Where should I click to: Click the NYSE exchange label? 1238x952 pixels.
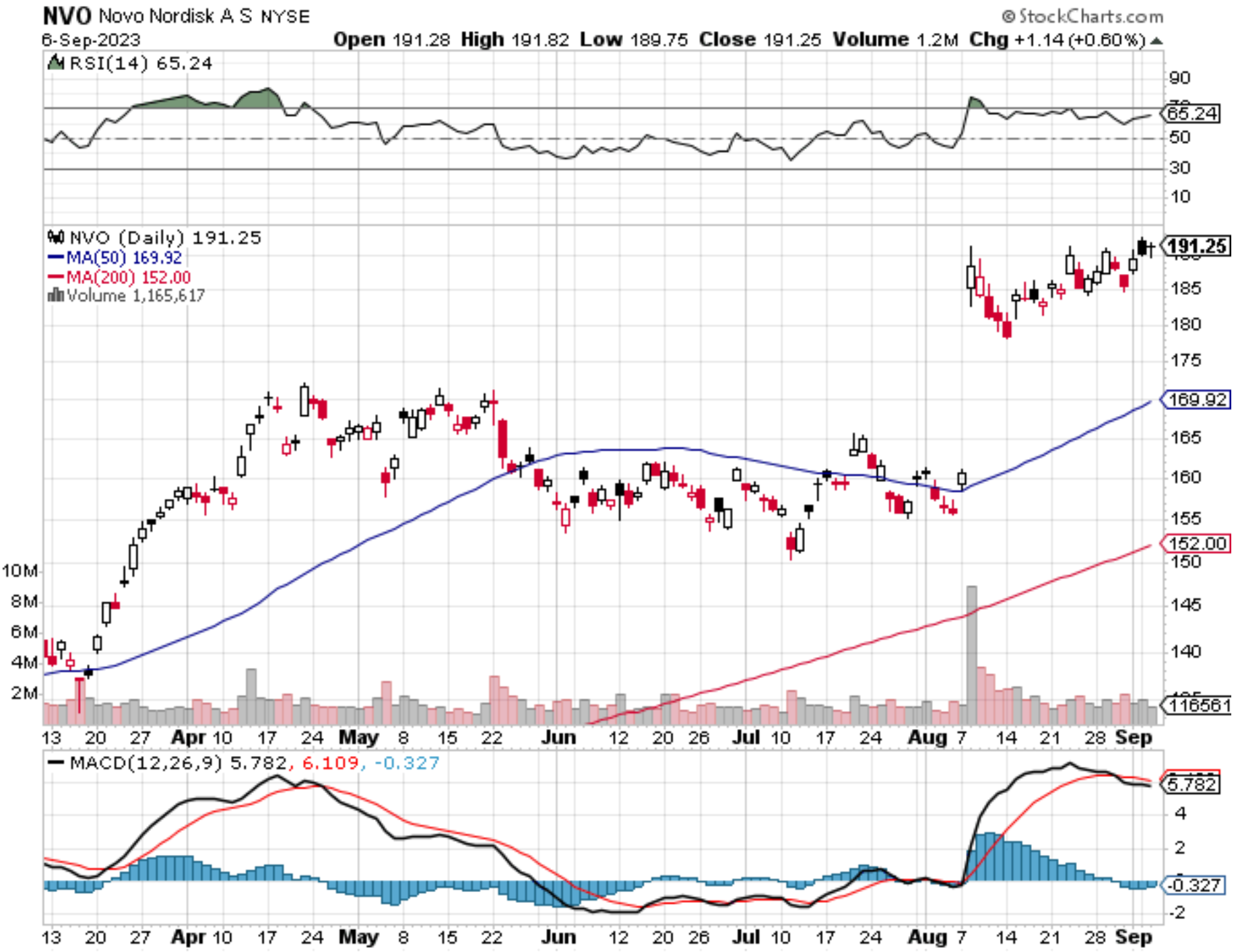[285, 17]
